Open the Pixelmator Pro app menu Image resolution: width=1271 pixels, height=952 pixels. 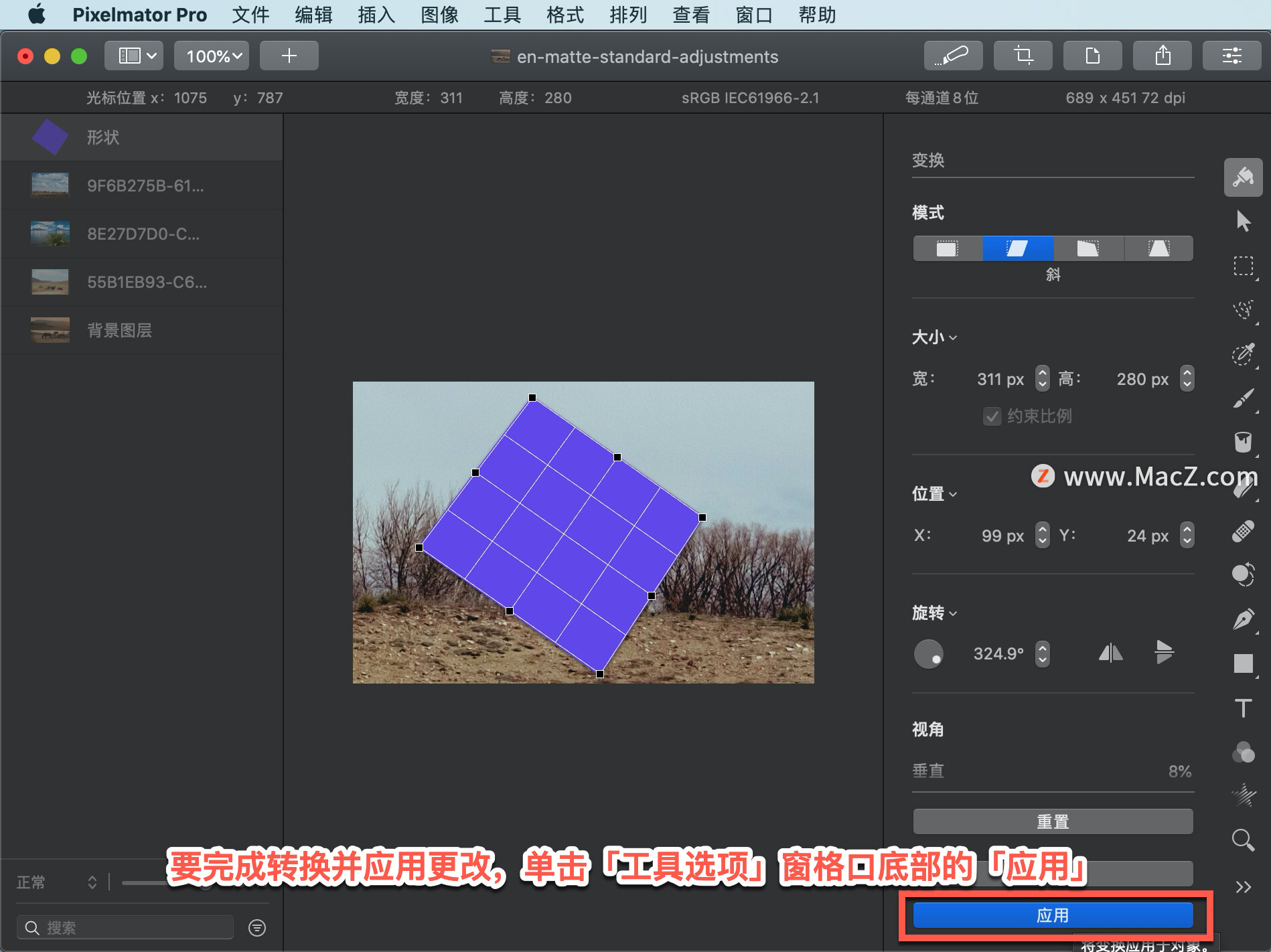[139, 15]
